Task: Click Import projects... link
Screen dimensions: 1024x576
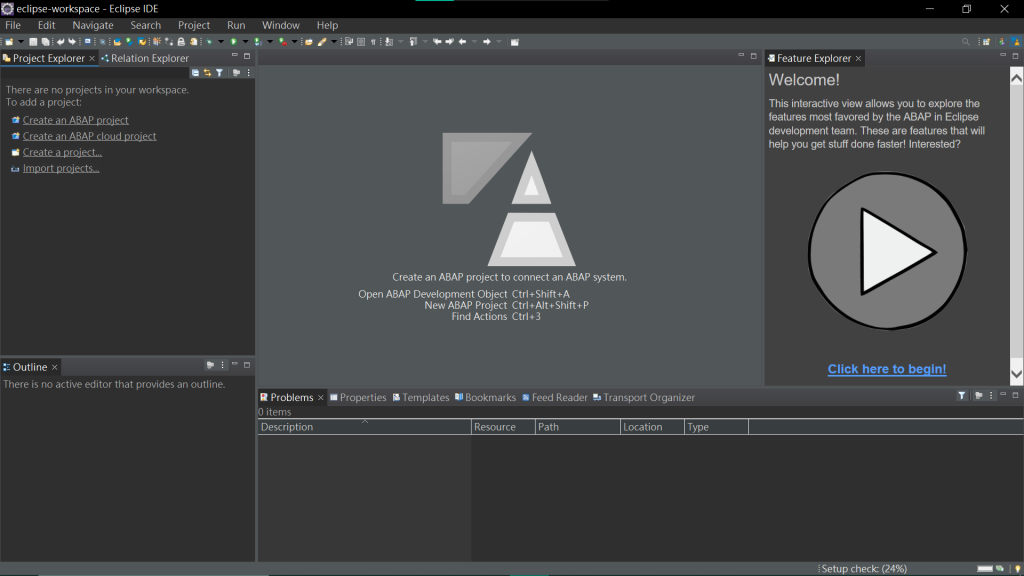Action: [x=61, y=168]
